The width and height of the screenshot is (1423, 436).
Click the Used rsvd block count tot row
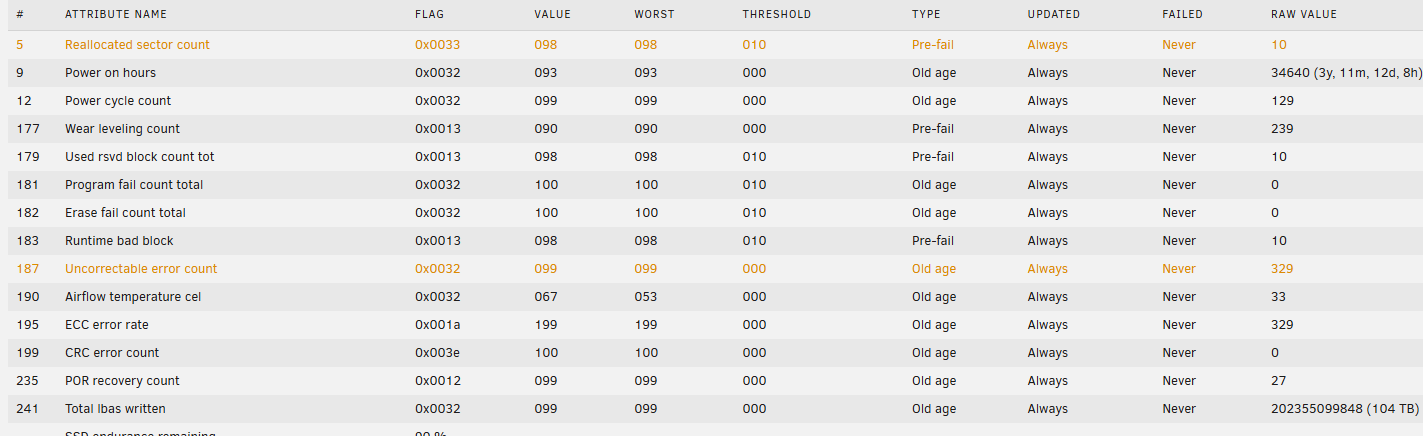click(x=711, y=157)
